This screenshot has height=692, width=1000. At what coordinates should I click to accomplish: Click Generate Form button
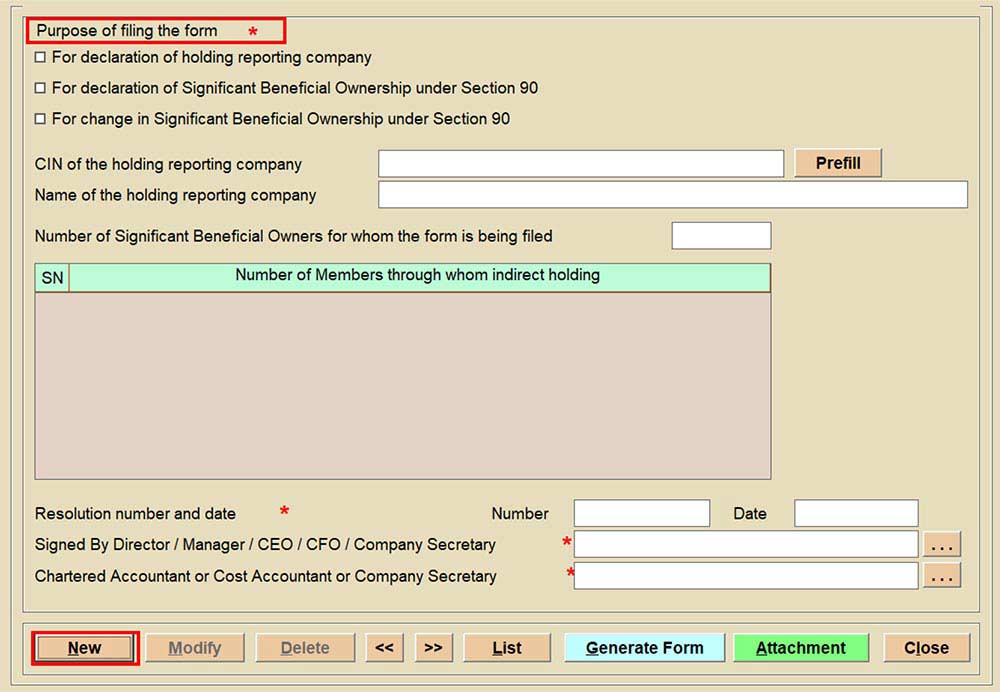[644, 648]
